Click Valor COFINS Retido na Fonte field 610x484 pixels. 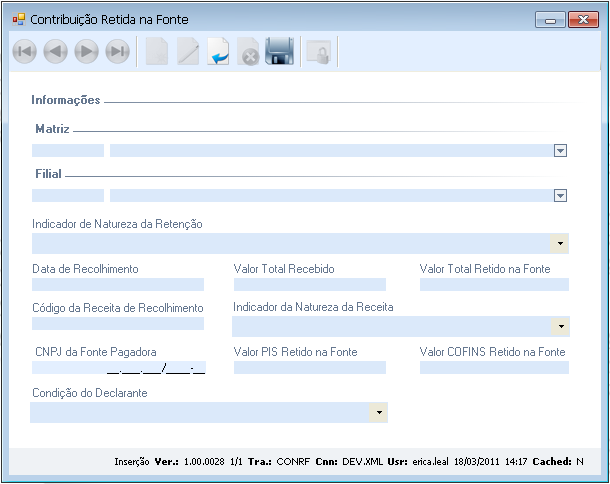(x=494, y=368)
